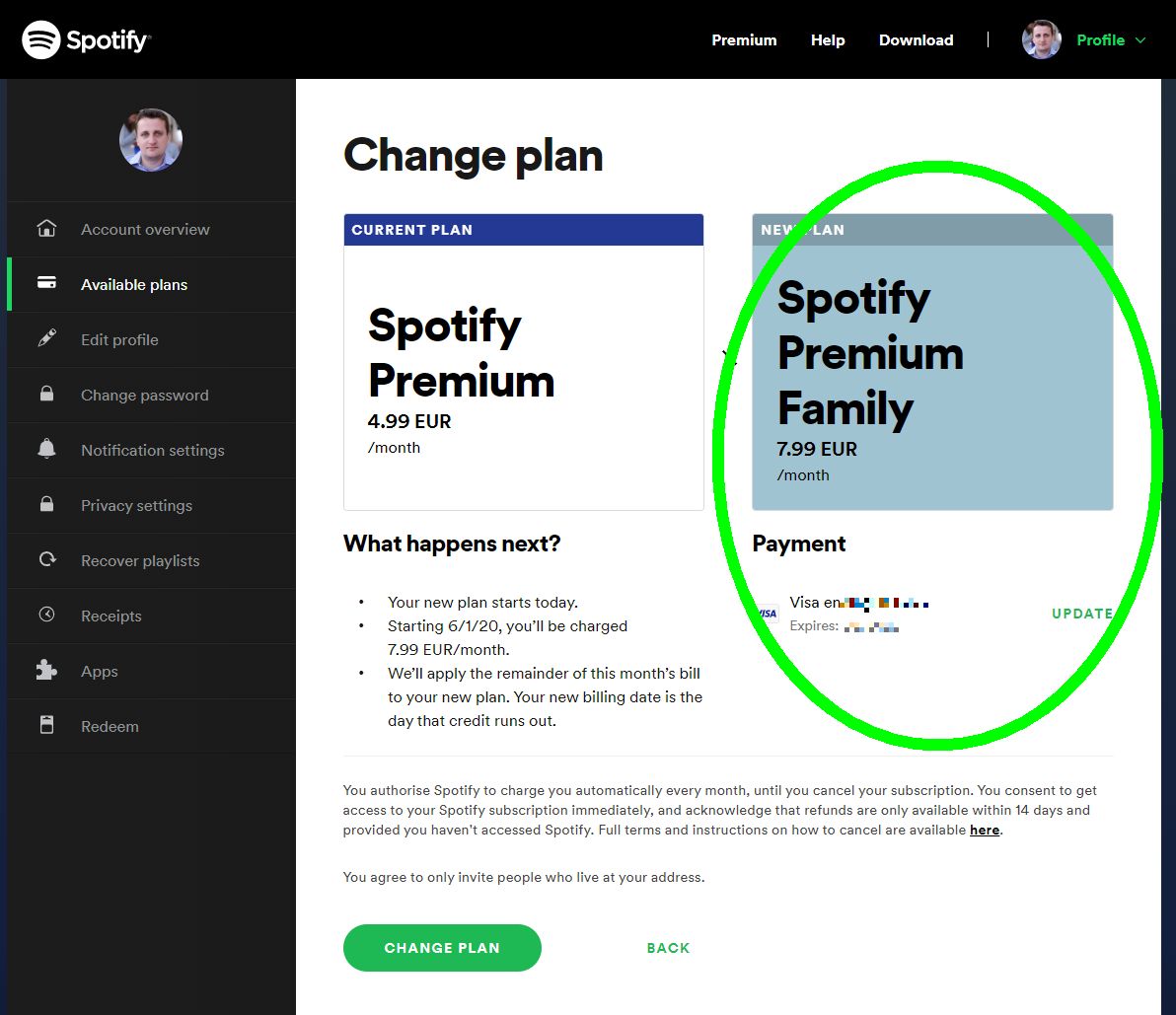
Task: Click the BACK link
Action: click(x=668, y=948)
